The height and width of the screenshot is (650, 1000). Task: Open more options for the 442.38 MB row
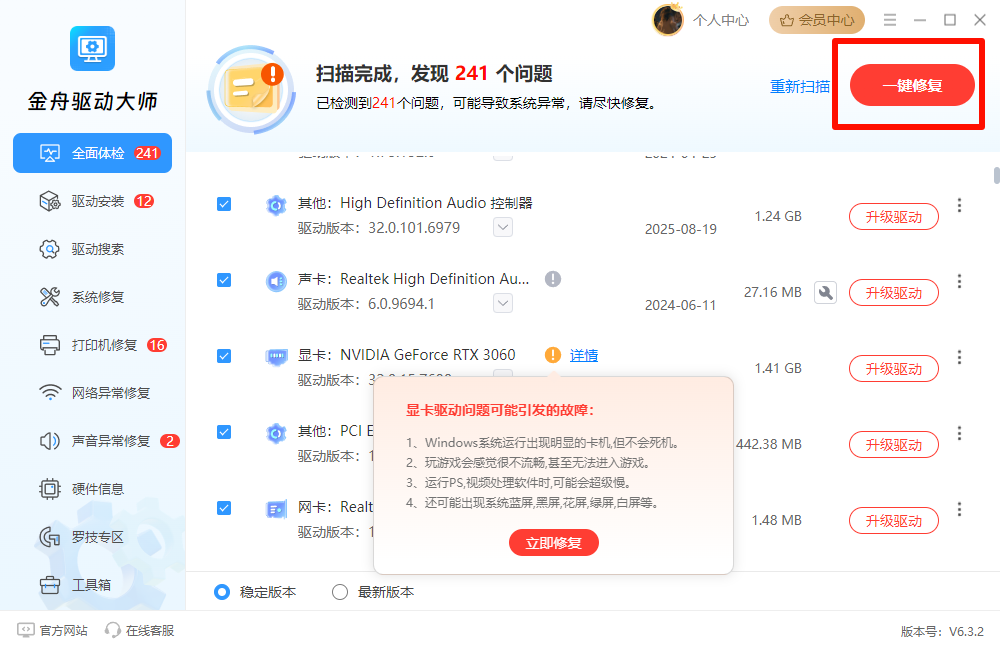pyautogui.click(x=959, y=433)
